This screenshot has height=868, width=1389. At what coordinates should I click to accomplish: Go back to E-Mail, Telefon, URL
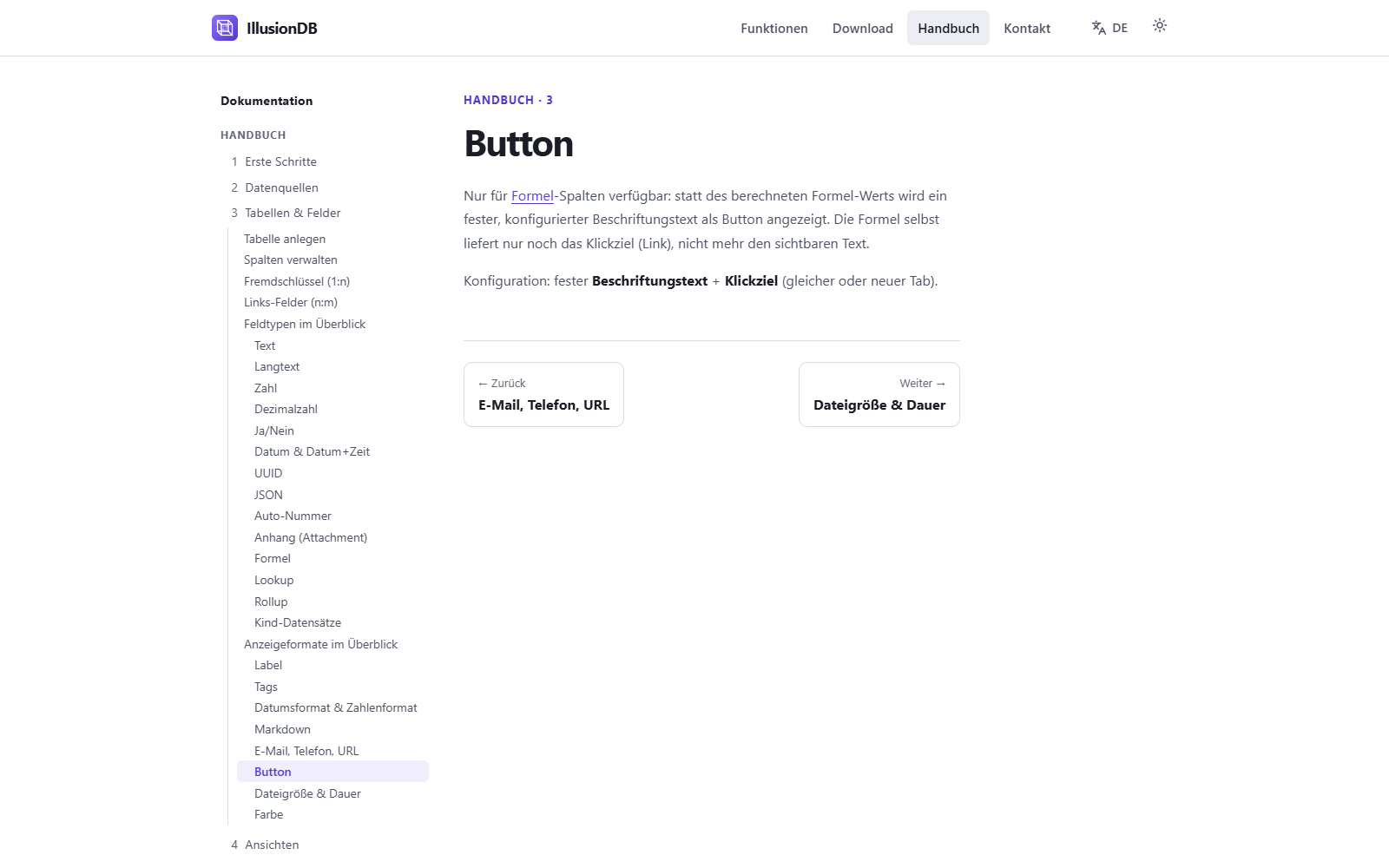tap(543, 394)
